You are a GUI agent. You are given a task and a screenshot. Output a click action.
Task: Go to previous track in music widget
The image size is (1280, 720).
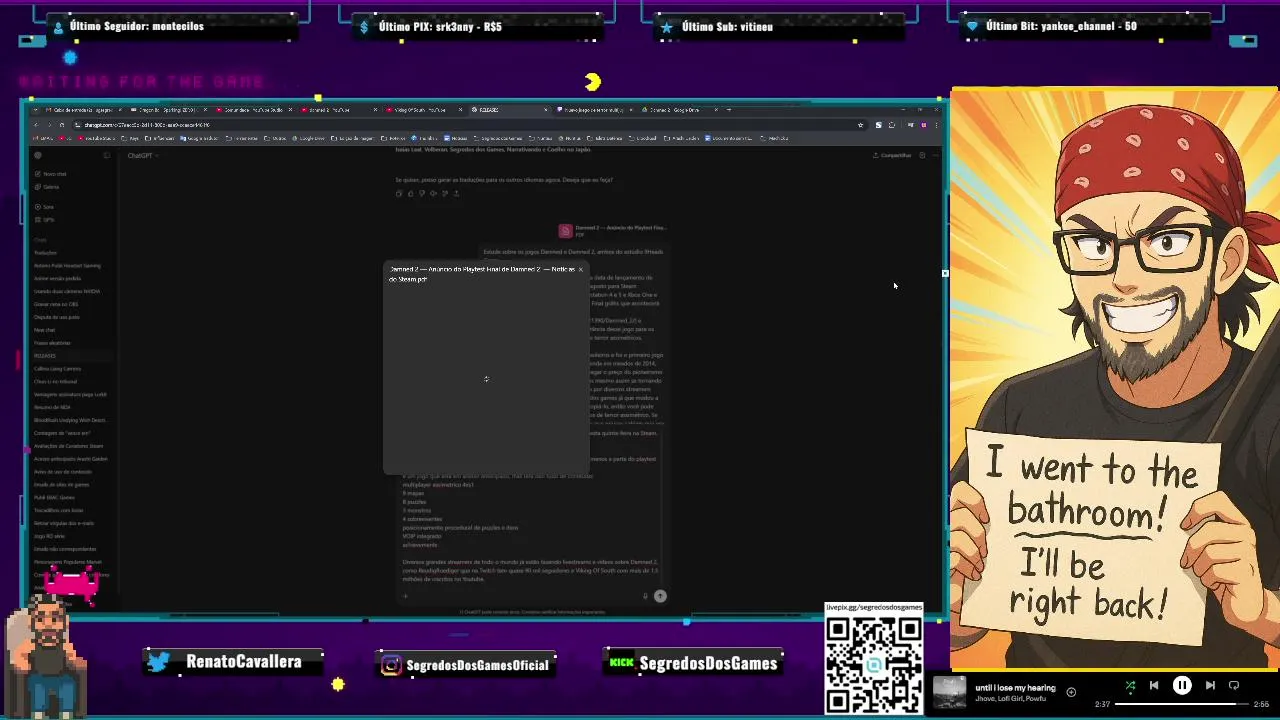coord(1154,685)
